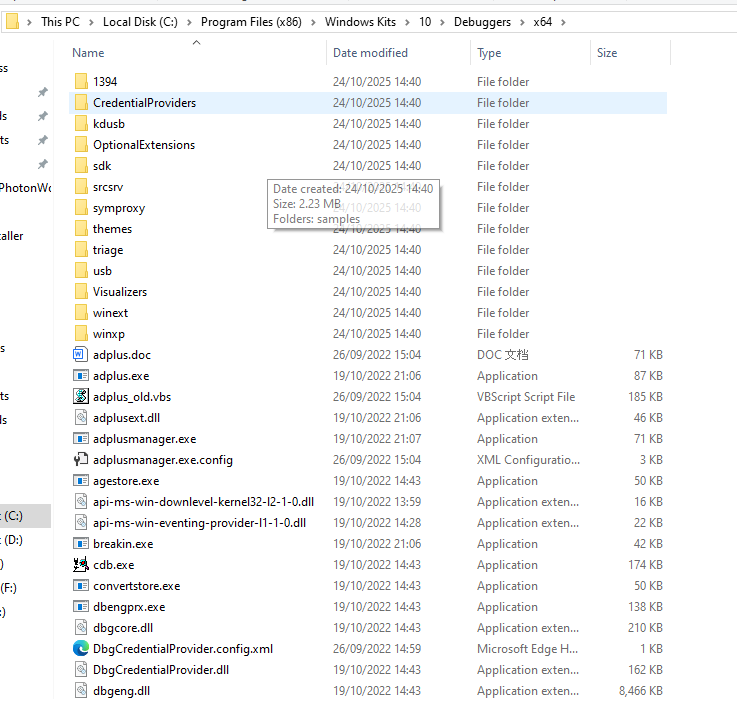Screen dimensions: 737x710
Task: Sort by the Type column header
Action: (489, 53)
